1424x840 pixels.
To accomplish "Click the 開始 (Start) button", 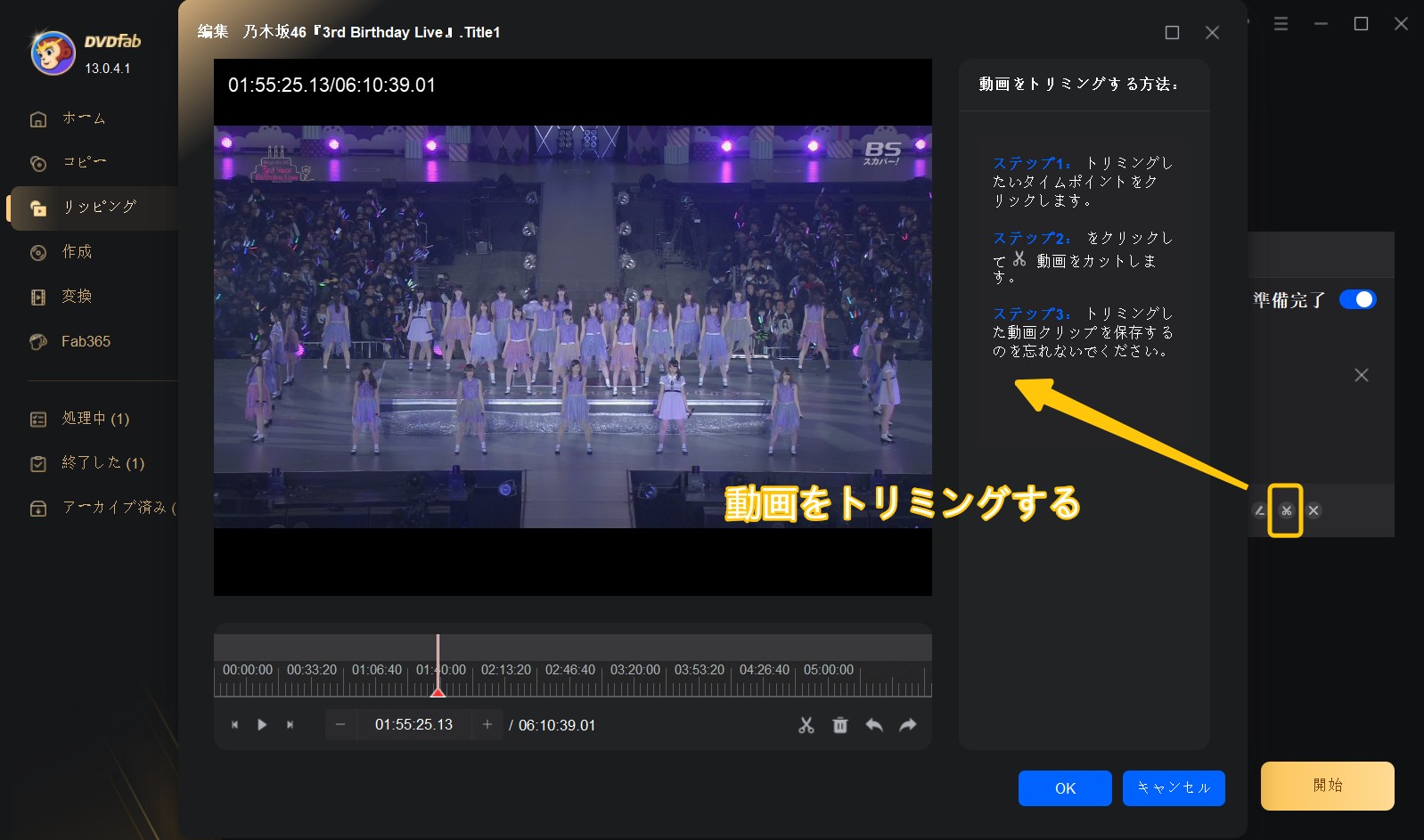I will pyautogui.click(x=1328, y=786).
